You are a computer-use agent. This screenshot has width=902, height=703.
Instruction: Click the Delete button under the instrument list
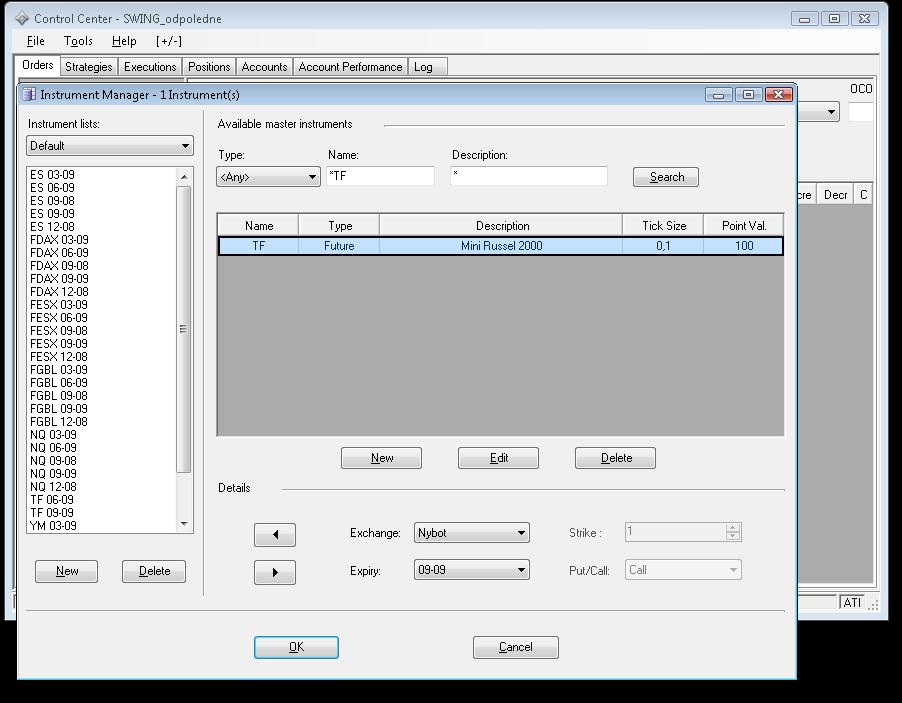[x=154, y=571]
